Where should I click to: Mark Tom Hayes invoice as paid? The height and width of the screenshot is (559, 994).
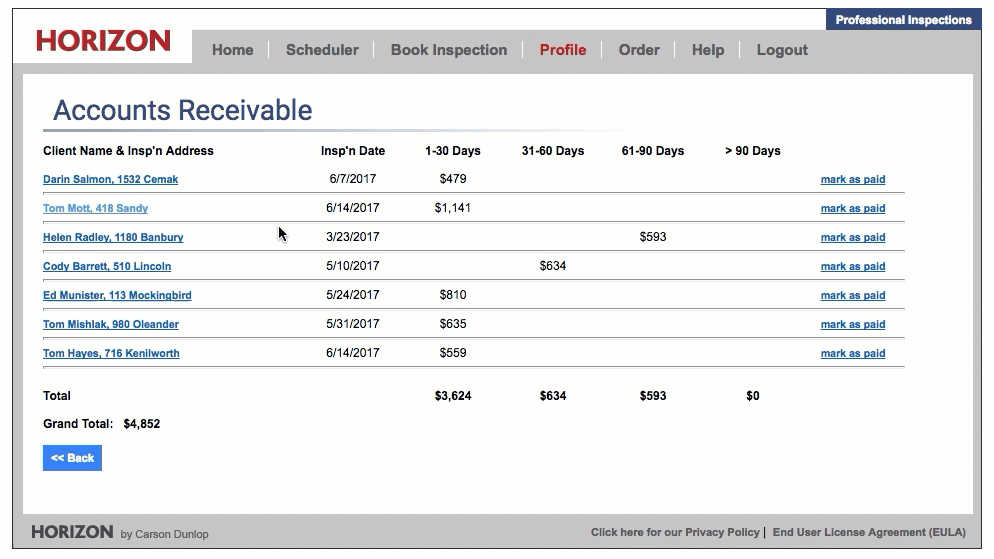[x=852, y=354]
